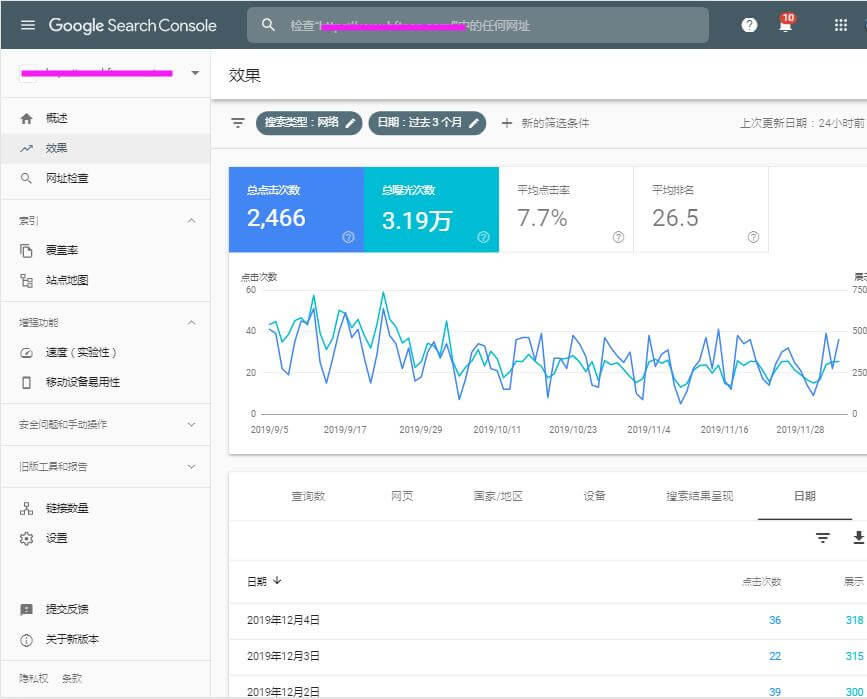Download the table data with export icon
The height and width of the screenshot is (699, 867).
point(858,538)
